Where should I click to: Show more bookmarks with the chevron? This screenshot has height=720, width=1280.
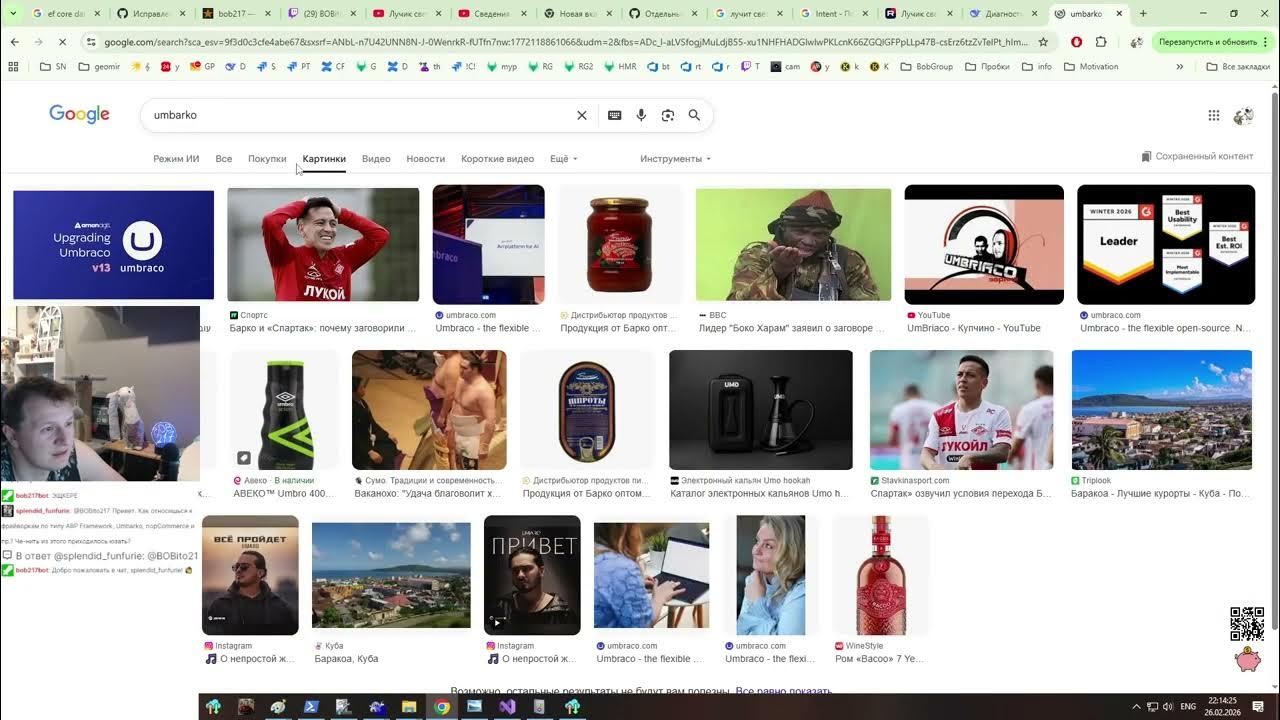click(1180, 67)
